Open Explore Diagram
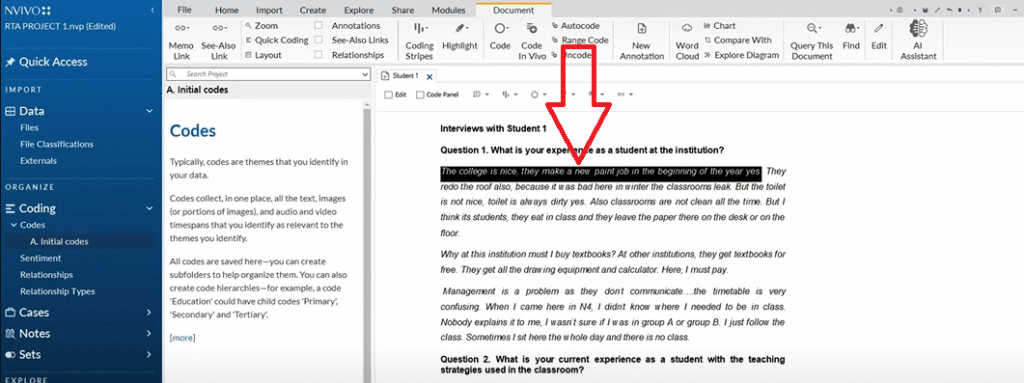This screenshot has height=383, width=1024. click(741, 55)
